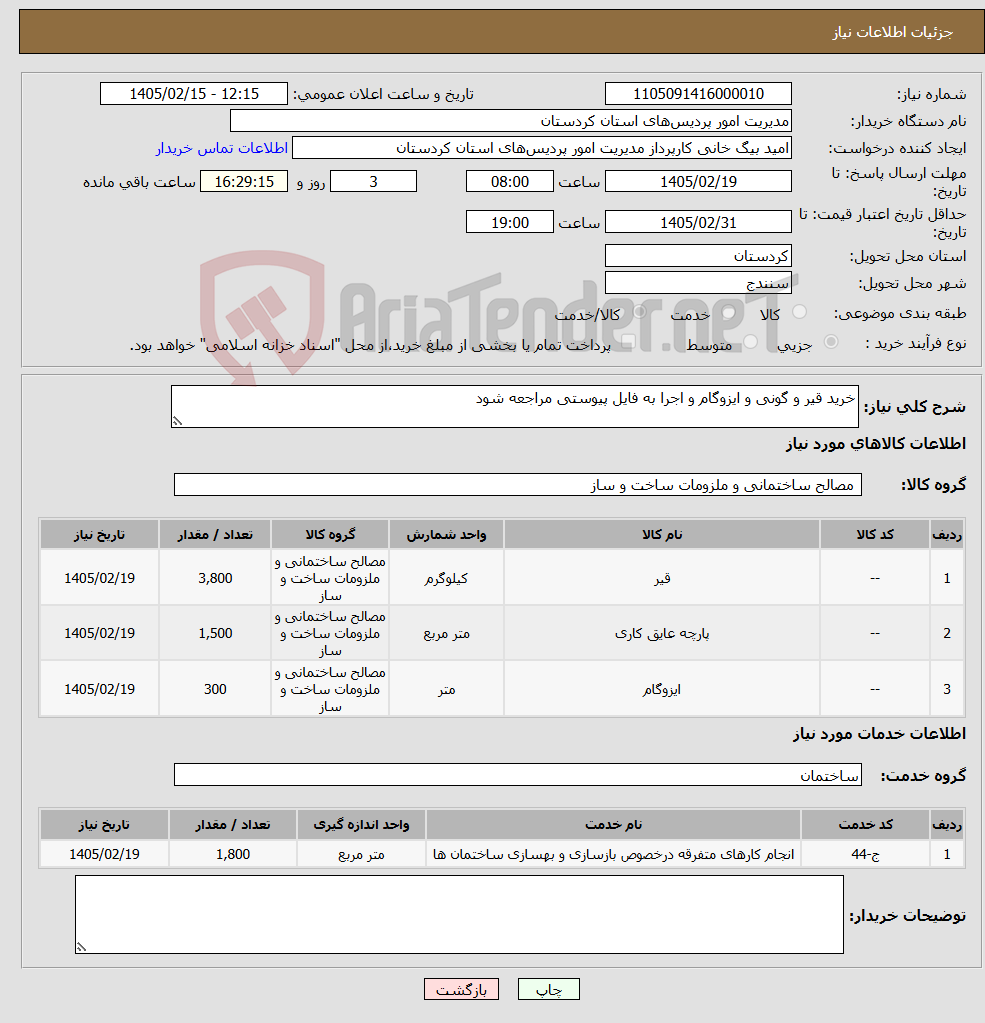This screenshot has width=985, height=1023.
Task: Click the remaining time 16:29:15 field
Action: point(244,181)
